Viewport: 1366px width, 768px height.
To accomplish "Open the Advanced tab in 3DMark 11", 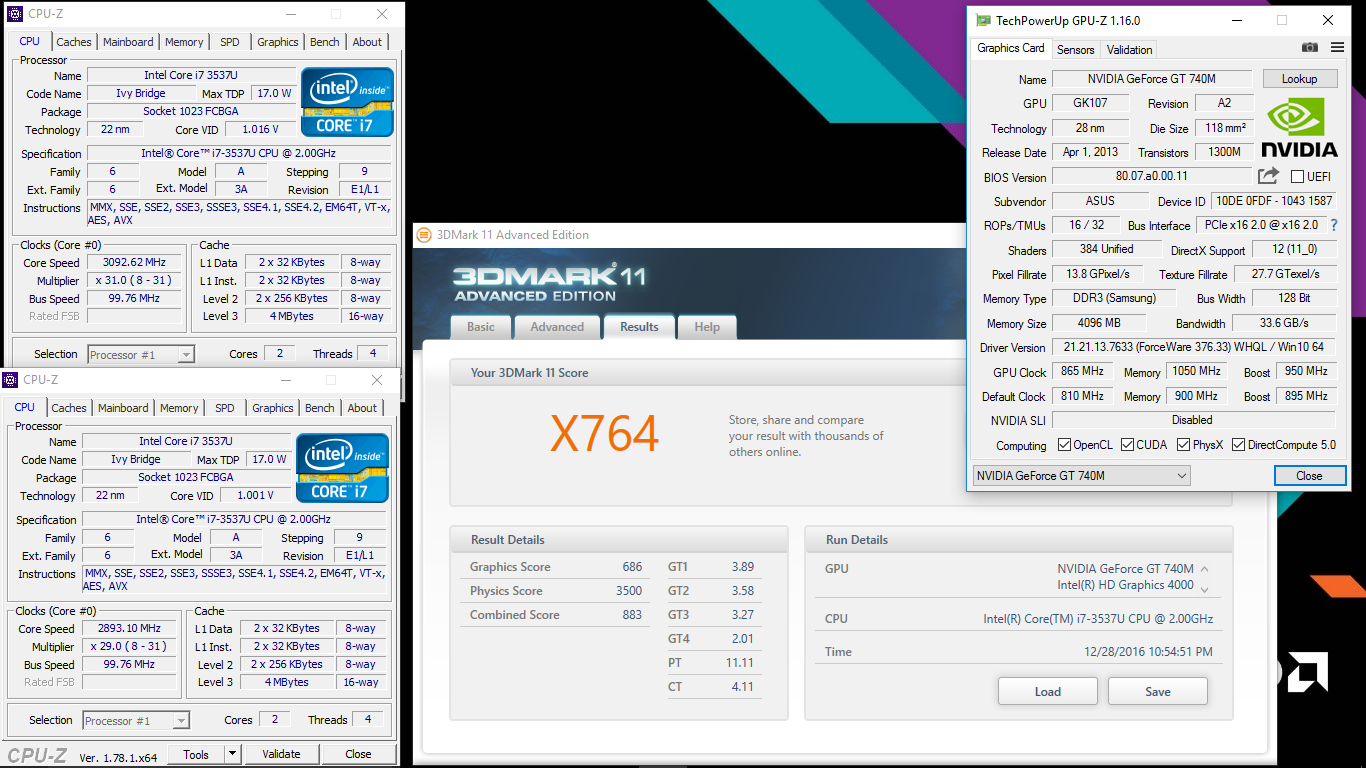I will (557, 327).
